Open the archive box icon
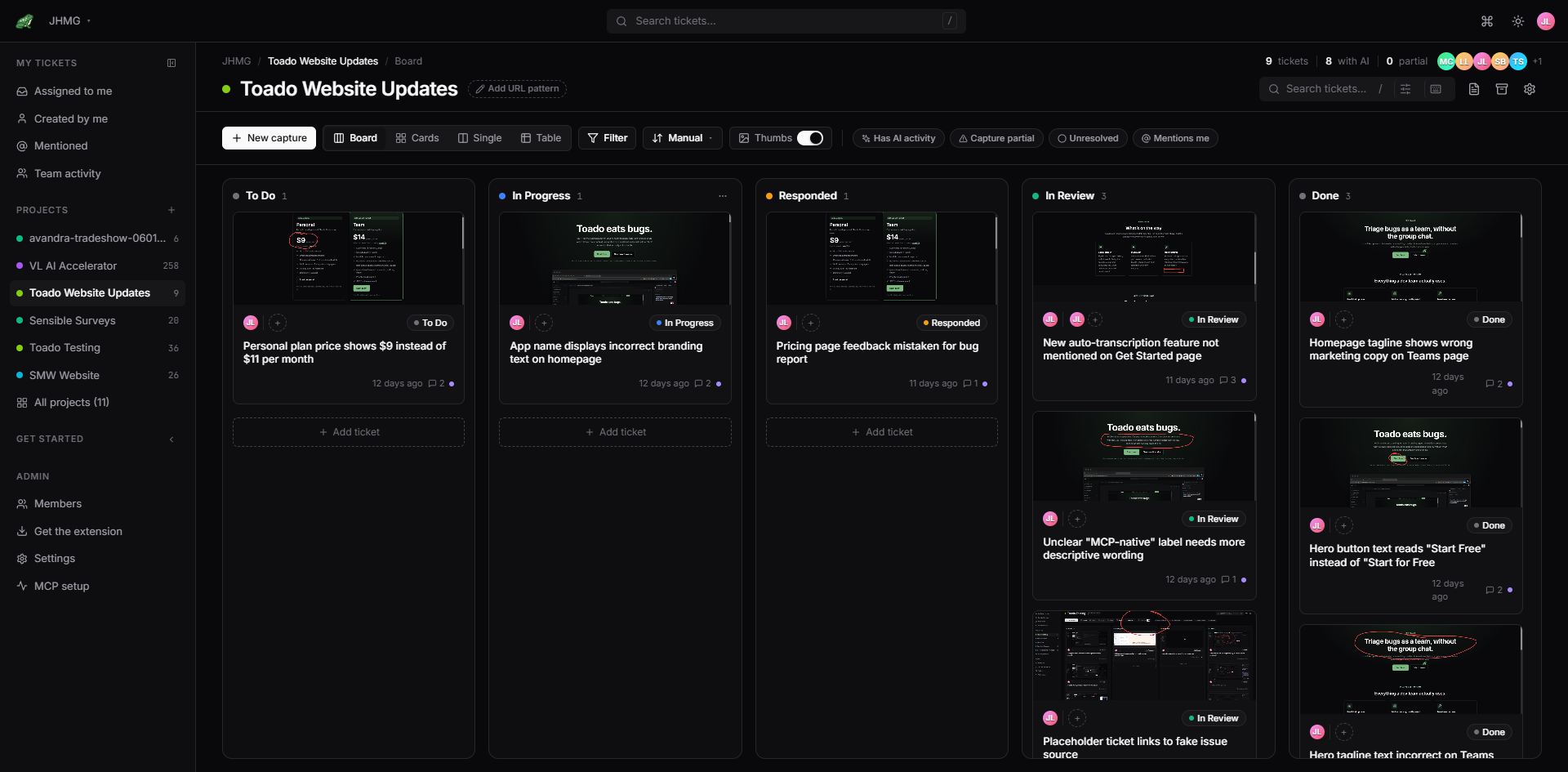 pyautogui.click(x=1502, y=89)
